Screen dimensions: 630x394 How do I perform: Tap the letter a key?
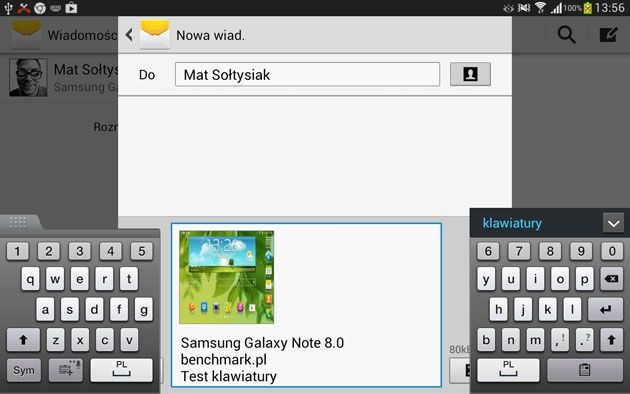[45, 309]
